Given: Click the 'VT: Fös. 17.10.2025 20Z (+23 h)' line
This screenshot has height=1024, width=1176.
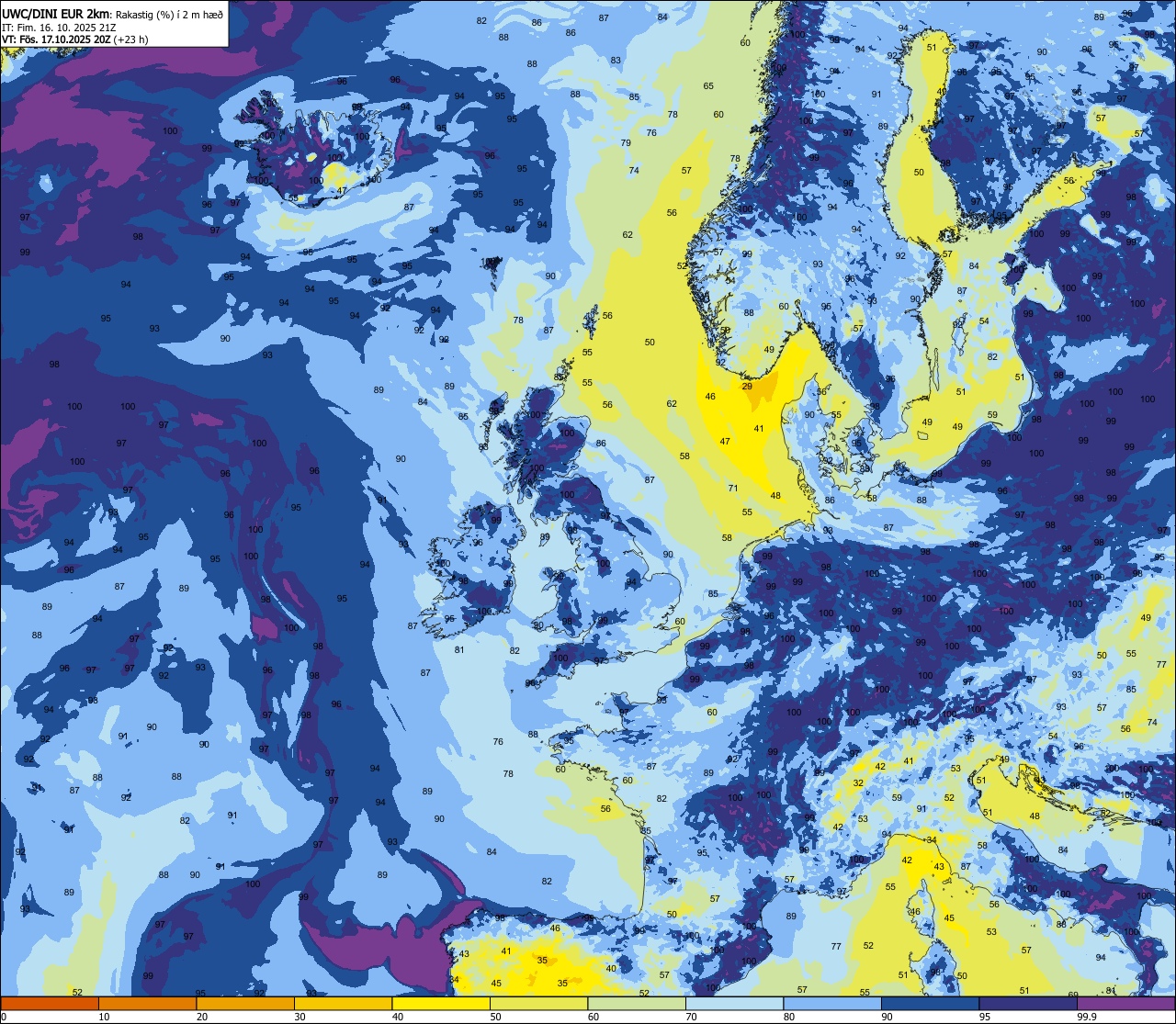Looking at the screenshot, I should [x=74, y=39].
